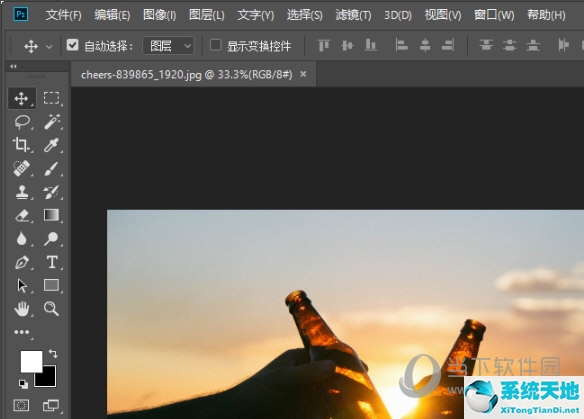Distribute vertical centers of layers
The height and width of the screenshot is (419, 584).
click(x=510, y=45)
